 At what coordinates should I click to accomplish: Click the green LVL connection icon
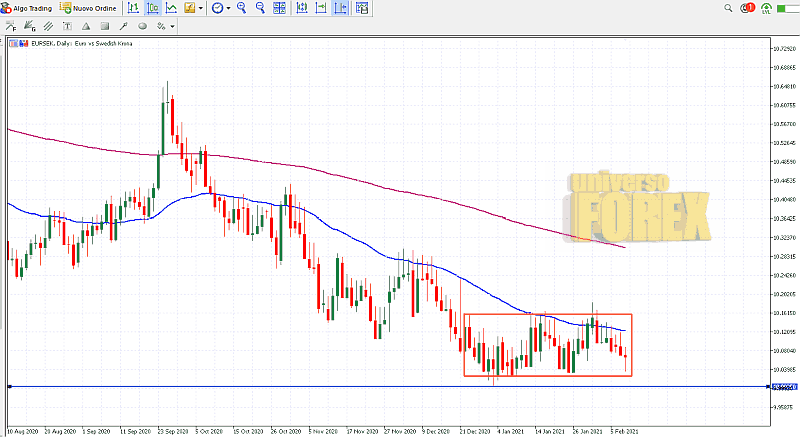click(768, 9)
